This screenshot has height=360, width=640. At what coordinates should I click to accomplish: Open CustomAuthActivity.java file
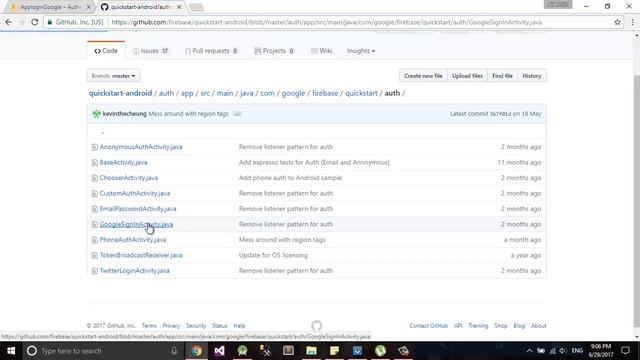coord(135,193)
